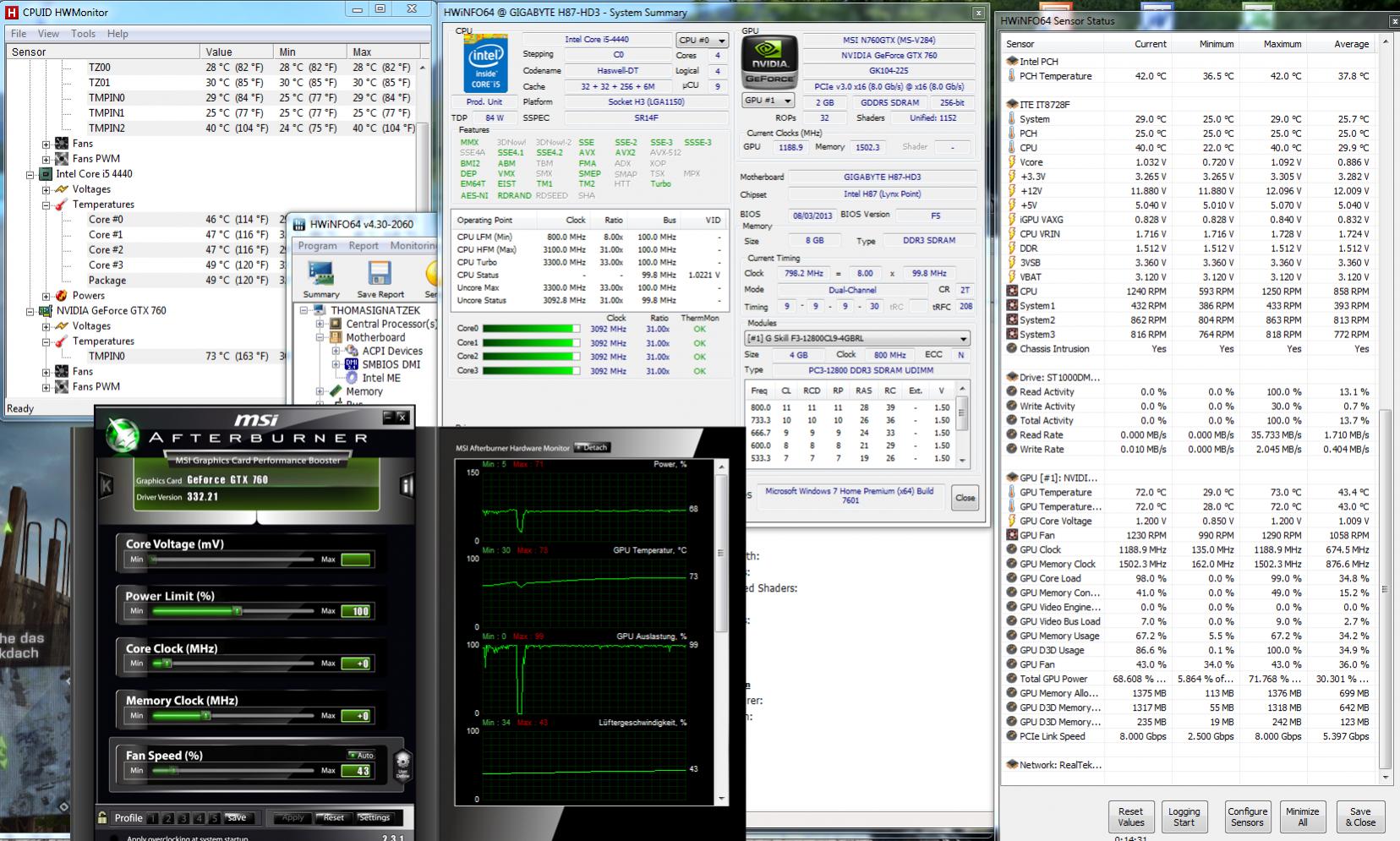Click the Central Processor(s) chip icon
Screen dimensions: 1400x841
pyautogui.click(x=336, y=324)
